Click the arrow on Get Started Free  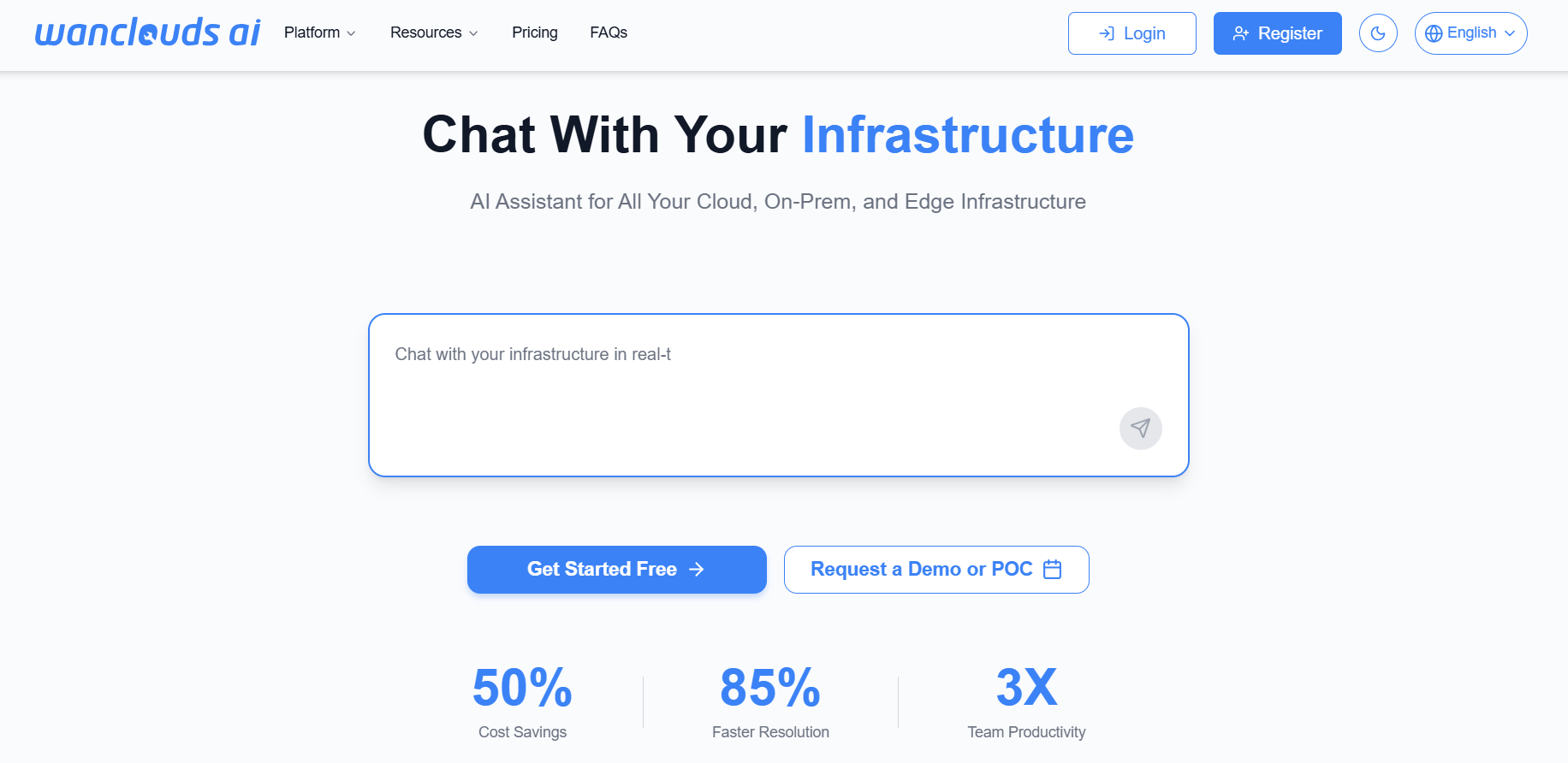(x=697, y=570)
